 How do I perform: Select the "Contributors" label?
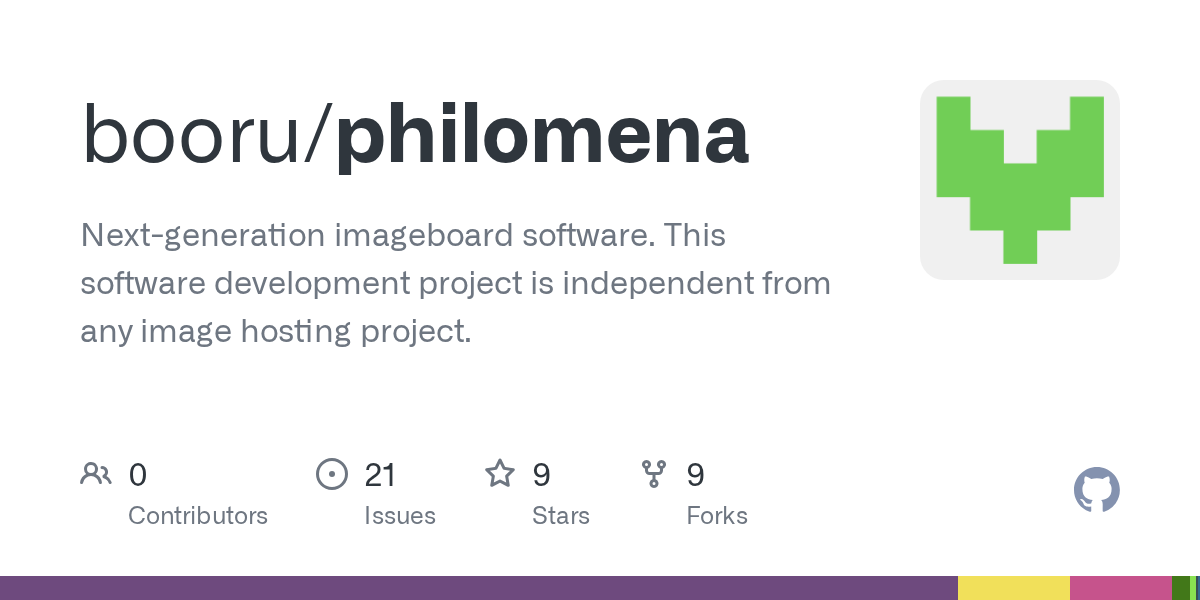tap(198, 516)
